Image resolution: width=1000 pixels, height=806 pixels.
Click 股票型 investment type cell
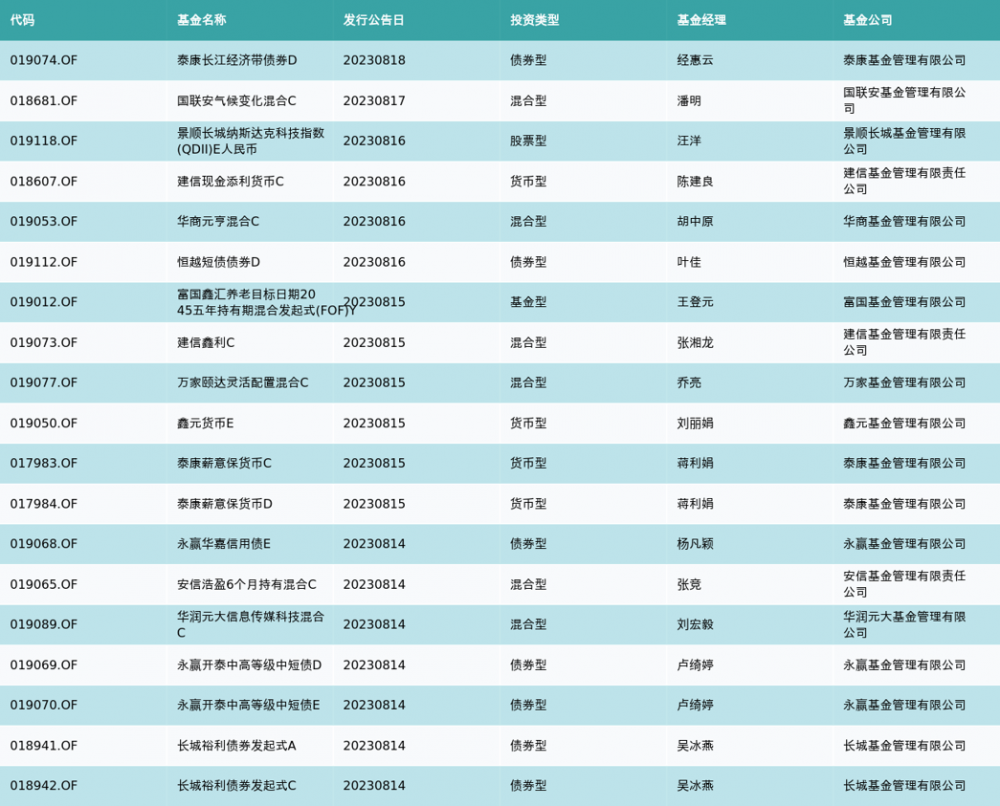coord(528,141)
